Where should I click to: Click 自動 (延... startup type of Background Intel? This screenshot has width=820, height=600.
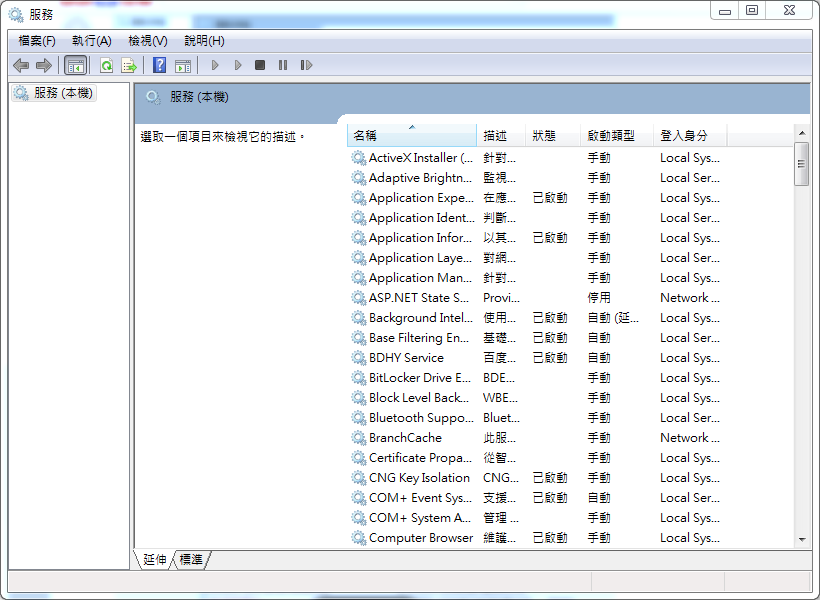click(613, 318)
